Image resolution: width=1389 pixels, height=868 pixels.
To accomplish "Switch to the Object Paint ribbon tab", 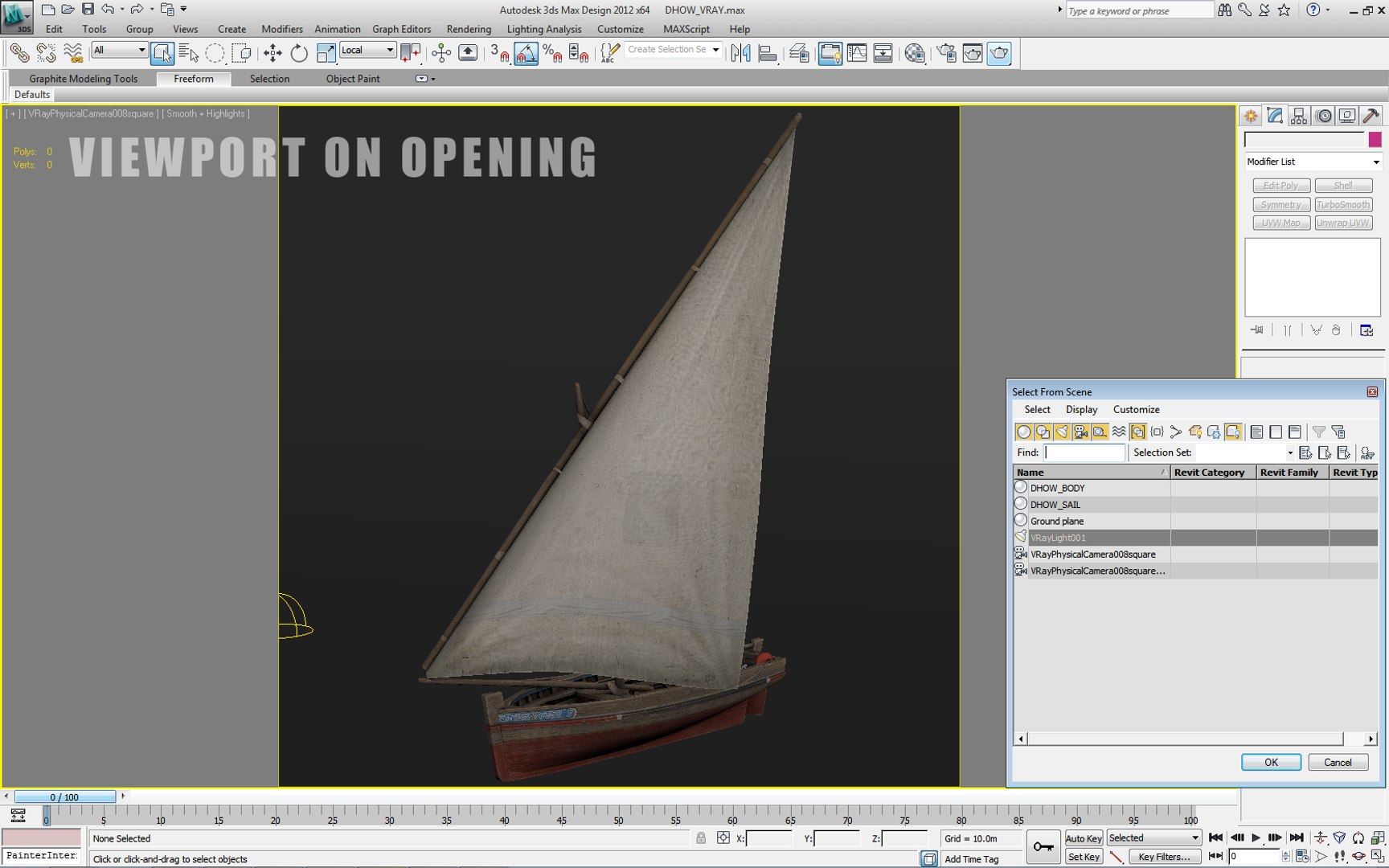I will [x=353, y=79].
